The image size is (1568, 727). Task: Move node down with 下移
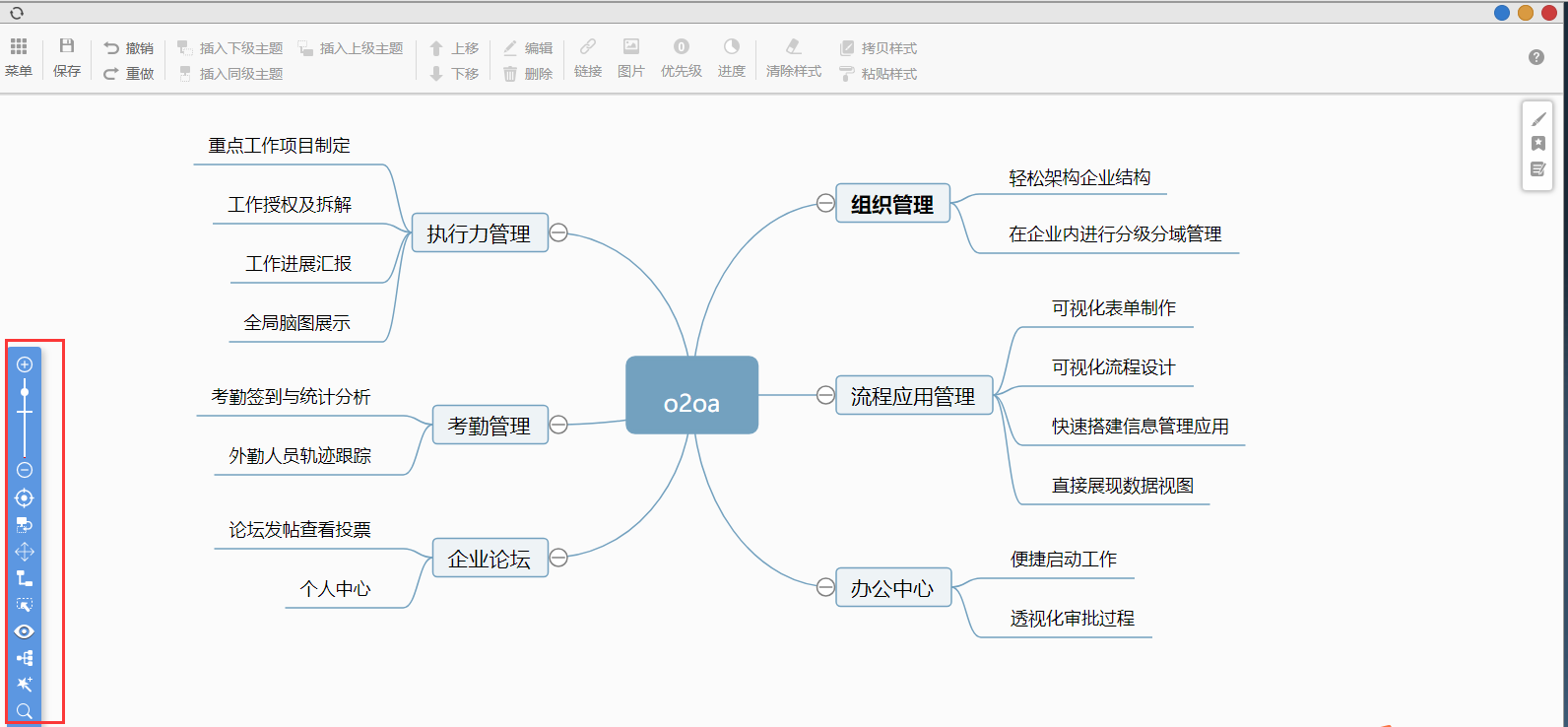[454, 74]
